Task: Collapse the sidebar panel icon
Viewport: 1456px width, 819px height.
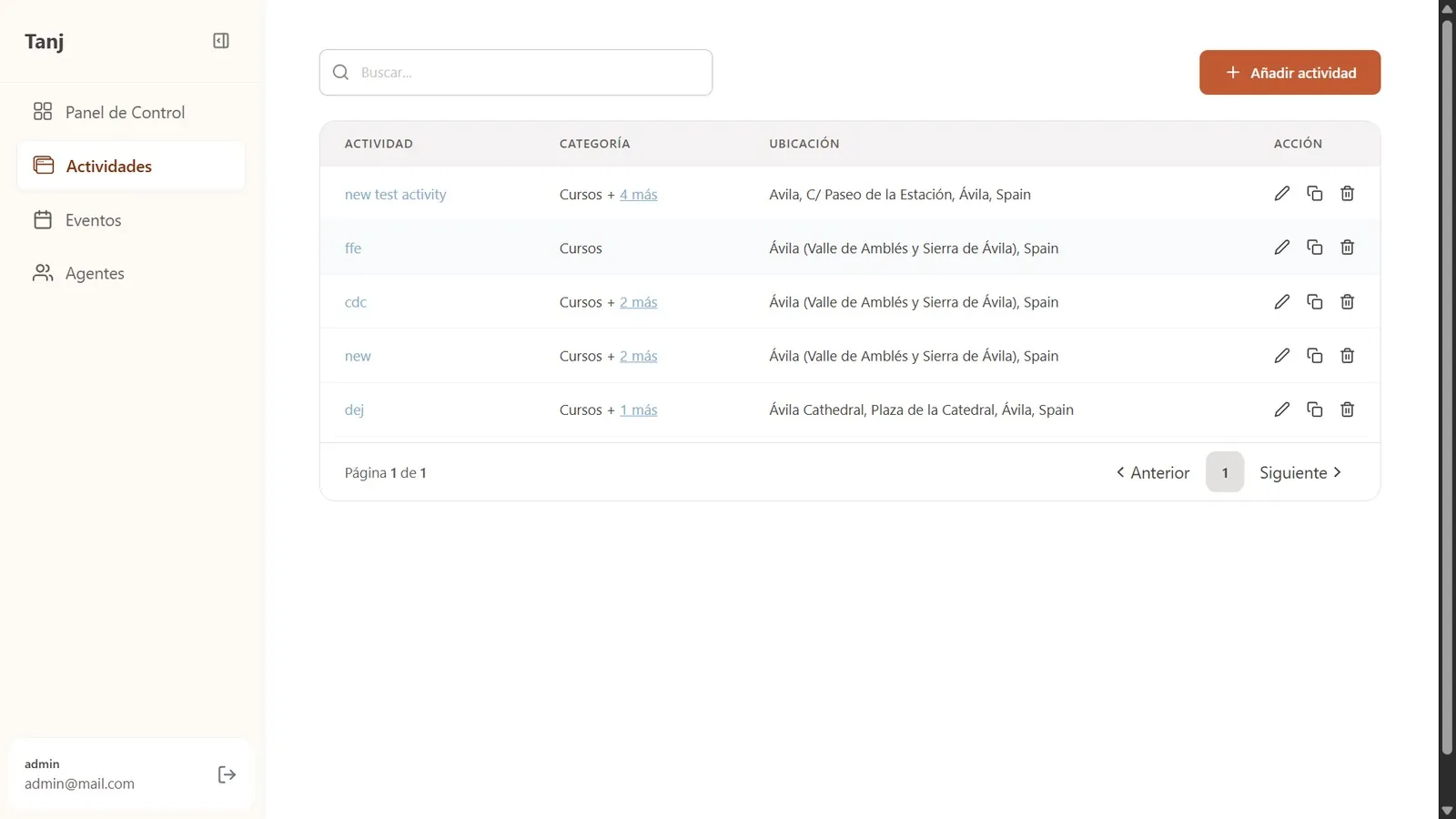Action: [221, 41]
